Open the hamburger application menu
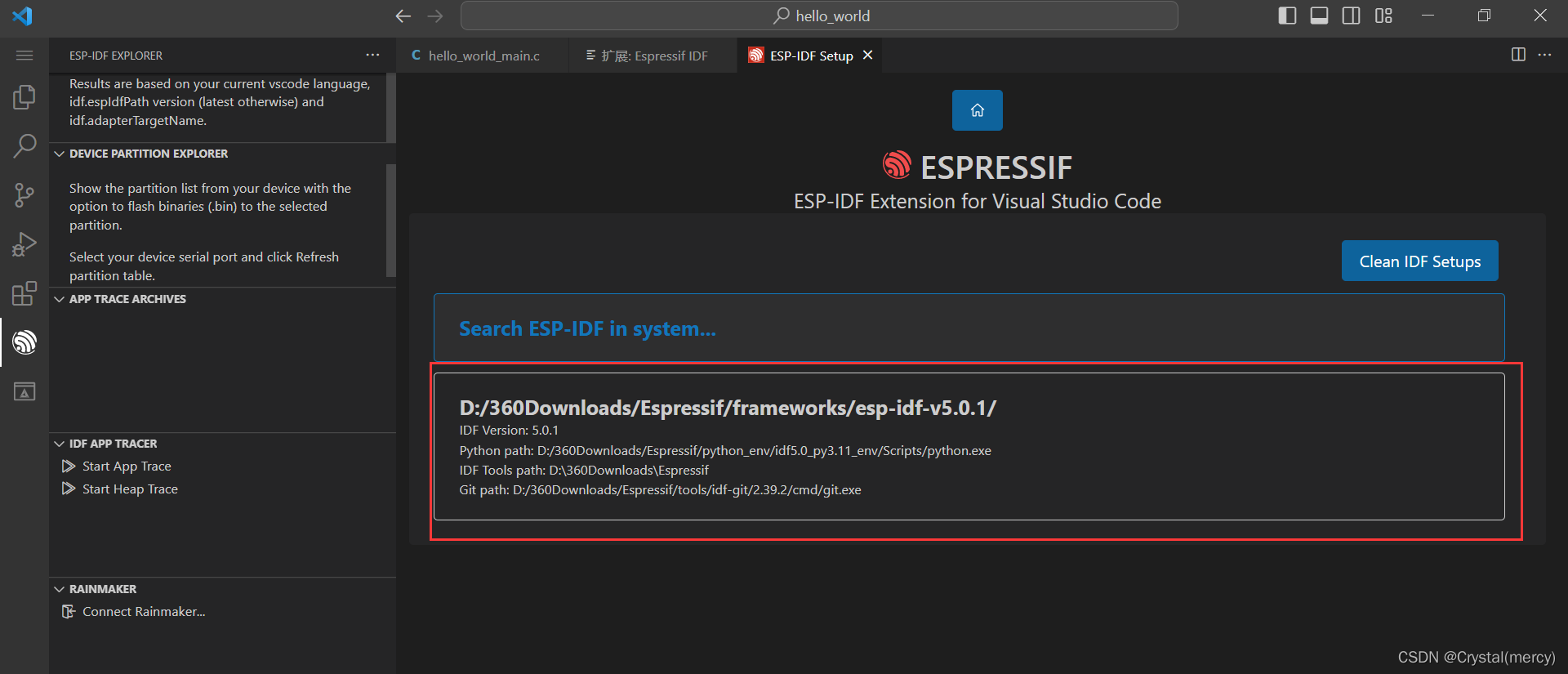This screenshot has height=674, width=1568. [24, 56]
